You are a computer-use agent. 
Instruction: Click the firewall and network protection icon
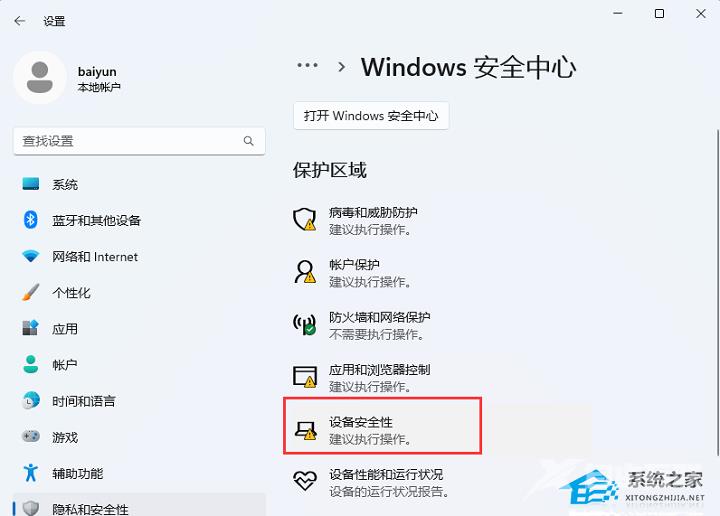coord(304,324)
